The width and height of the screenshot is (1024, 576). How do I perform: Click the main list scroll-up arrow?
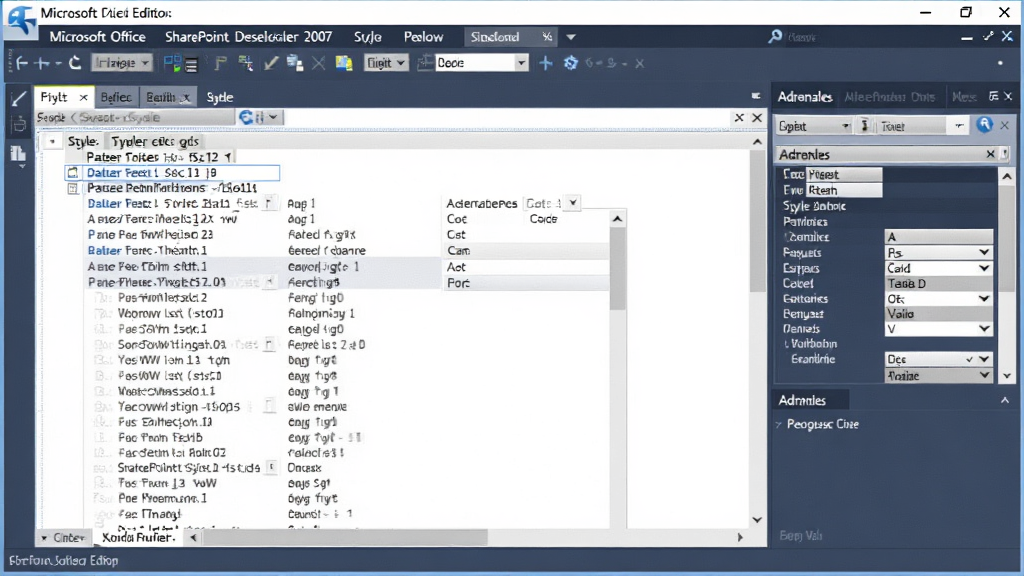click(x=757, y=142)
